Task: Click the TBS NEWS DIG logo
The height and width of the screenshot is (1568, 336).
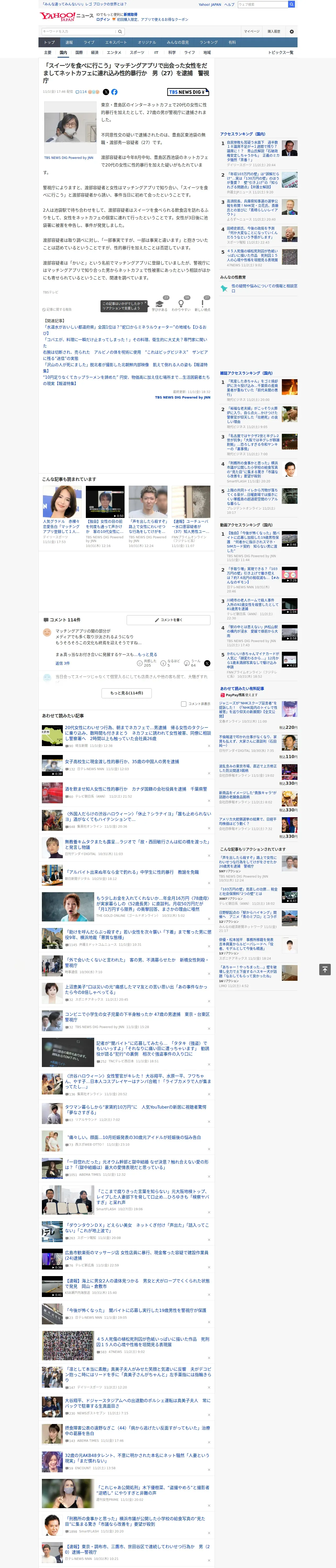Action: pos(188,92)
